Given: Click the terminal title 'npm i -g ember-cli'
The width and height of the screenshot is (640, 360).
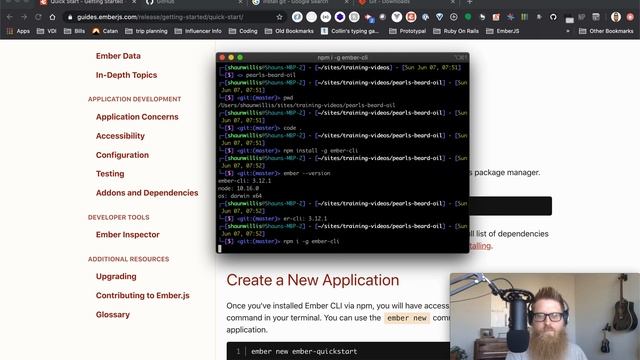Looking at the screenshot, I should [342, 58].
